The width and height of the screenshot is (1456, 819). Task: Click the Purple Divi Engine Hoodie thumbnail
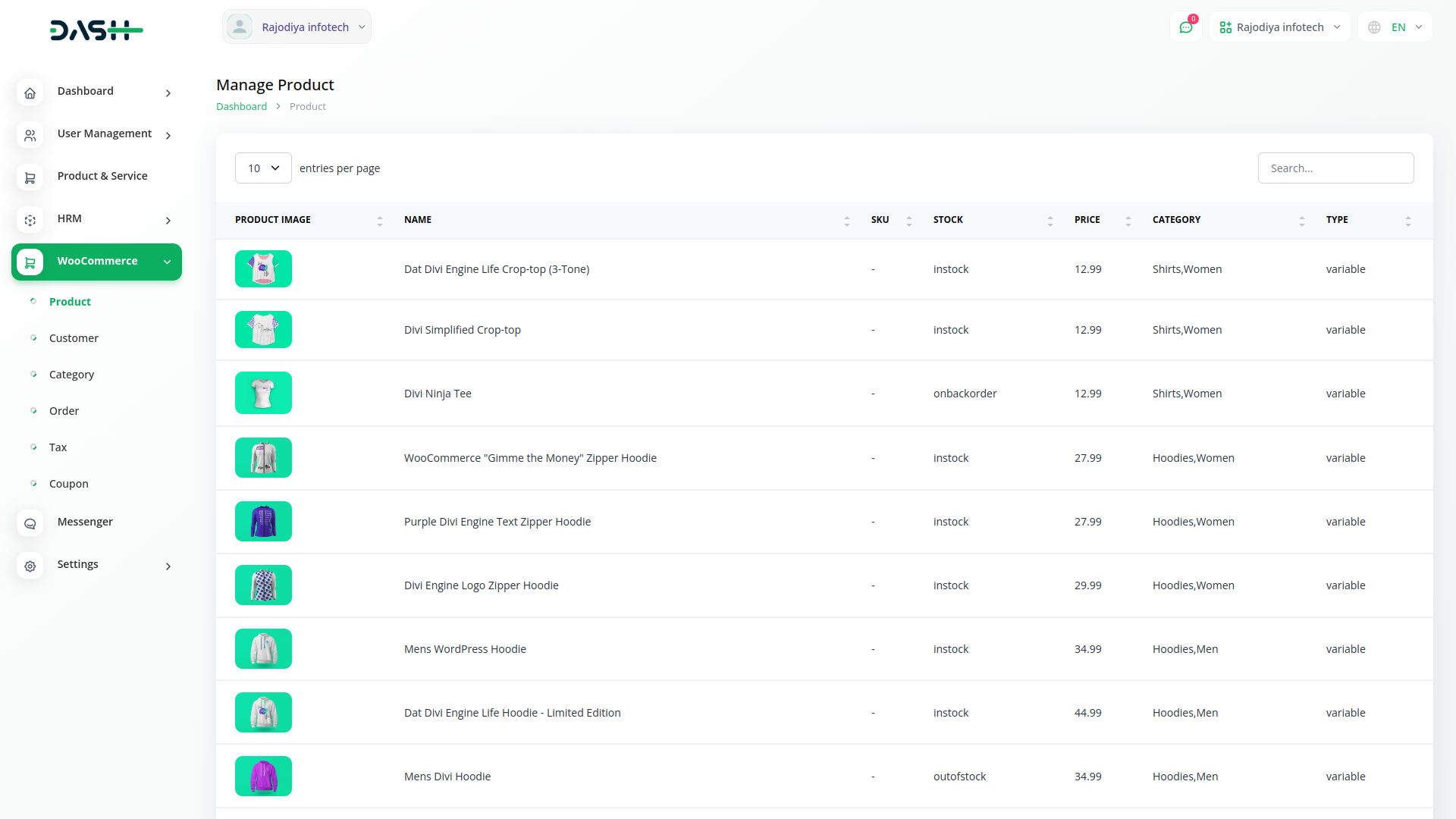263,522
